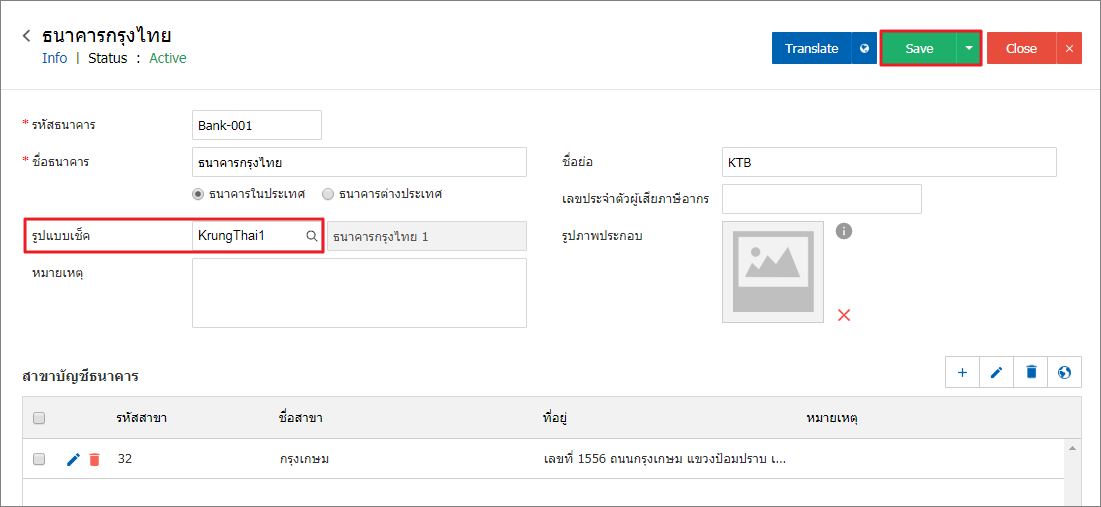
Task: Select ธนาคารต่างประเทศ radio option
Action: 327,194
